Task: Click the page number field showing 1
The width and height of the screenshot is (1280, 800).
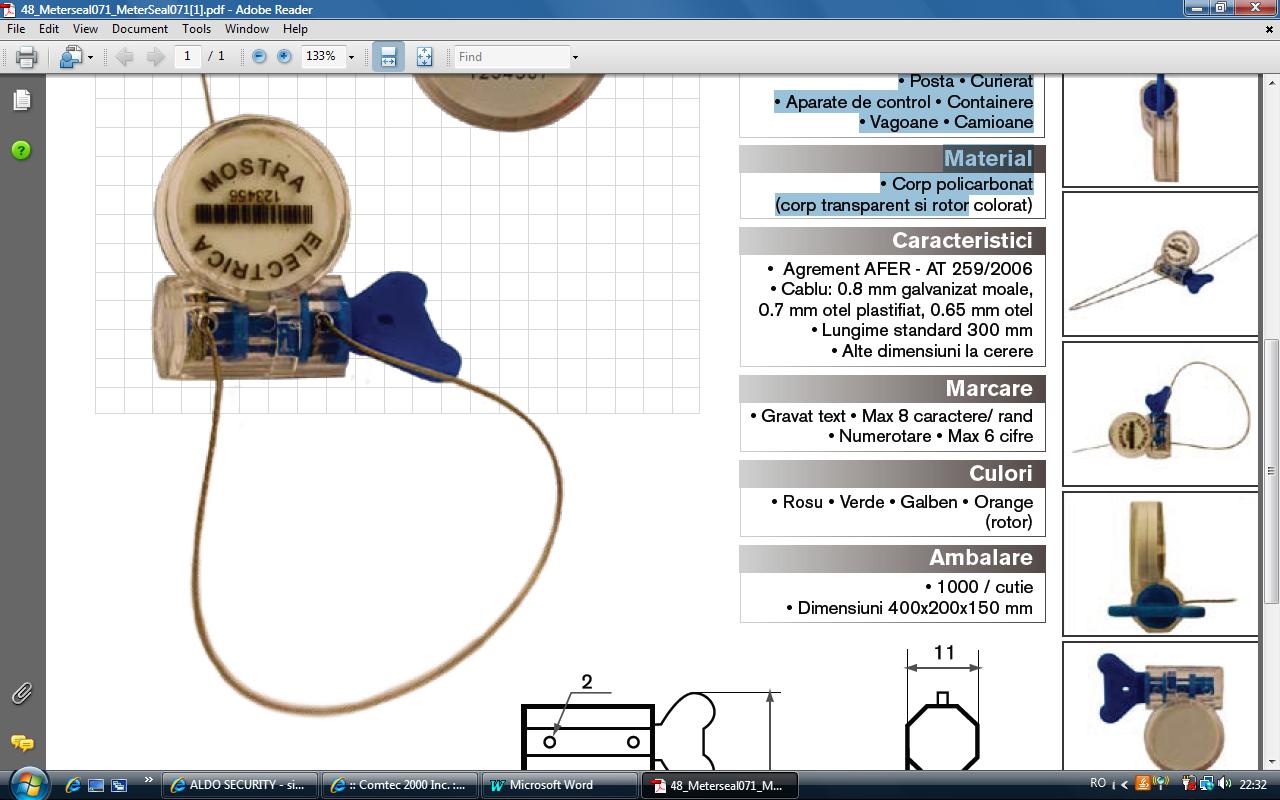Action: [x=187, y=56]
